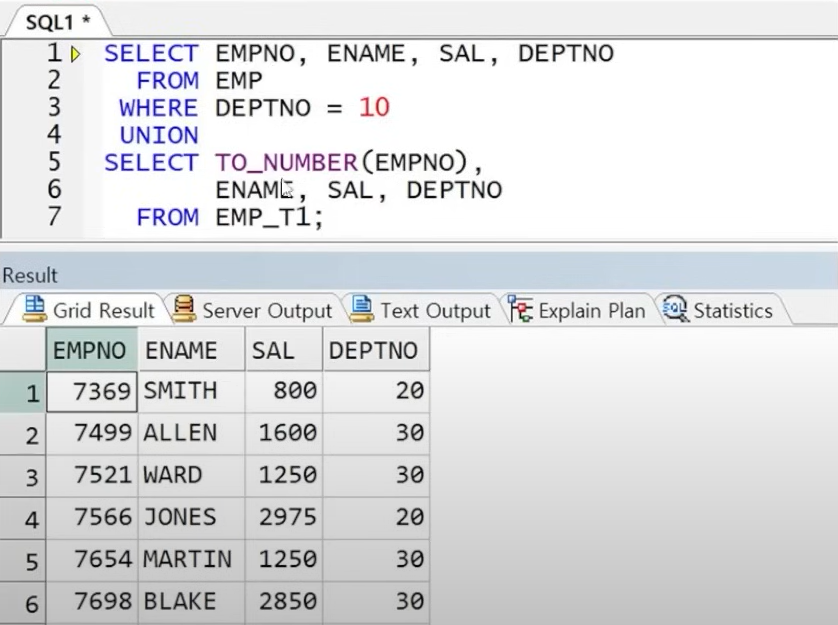Select the ENAME column header
Image resolution: width=838 pixels, height=625 pixels.
coord(191,350)
